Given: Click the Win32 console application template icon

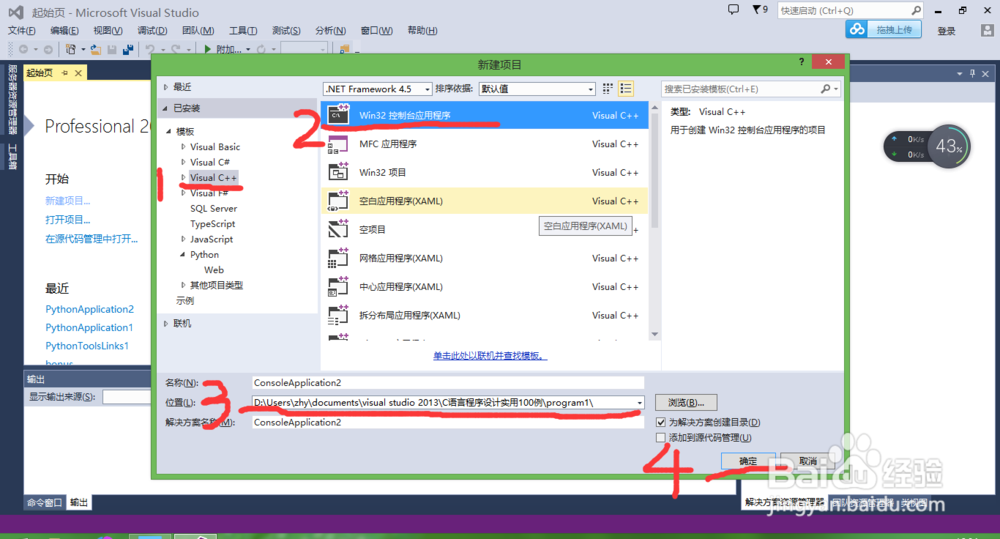Looking at the screenshot, I should (x=338, y=114).
